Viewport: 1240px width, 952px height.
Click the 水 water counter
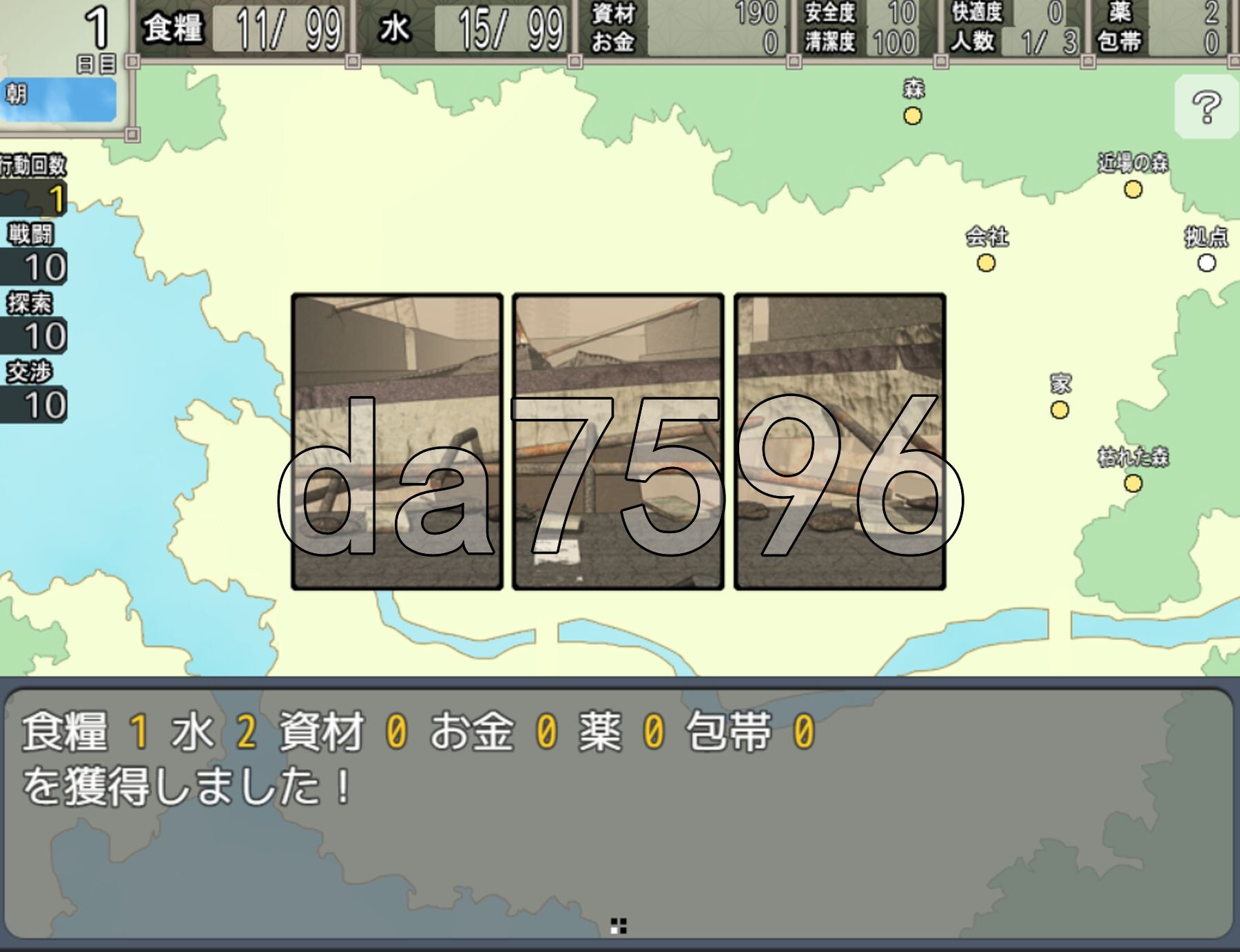pyautogui.click(x=466, y=29)
